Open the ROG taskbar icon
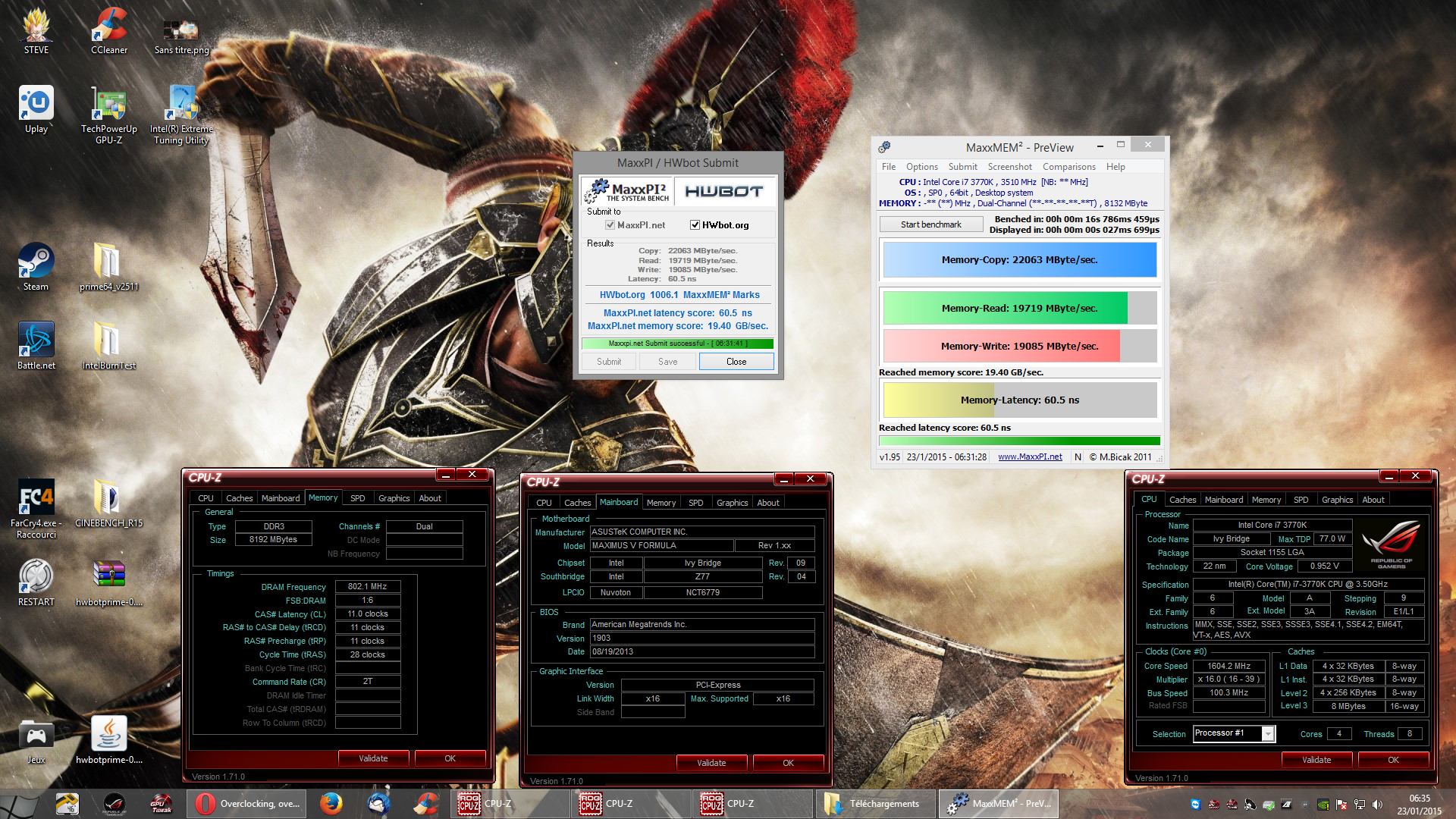The width and height of the screenshot is (1456, 819). (114, 804)
